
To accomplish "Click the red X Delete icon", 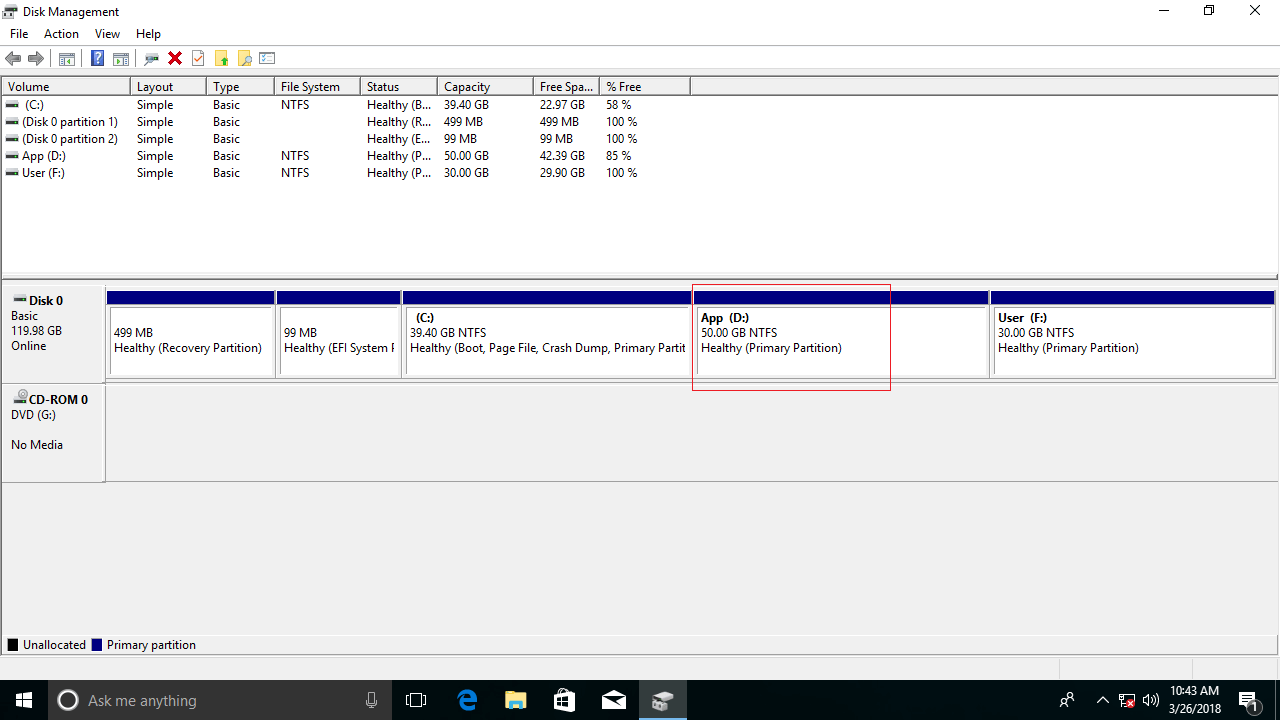I will 175,59.
